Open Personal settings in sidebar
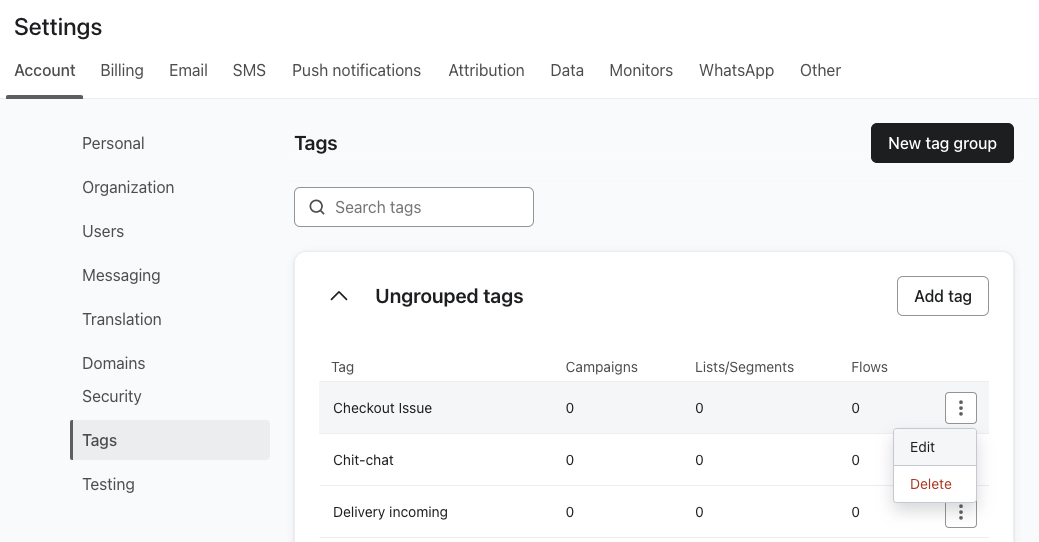This screenshot has width=1039, height=542. (x=113, y=144)
